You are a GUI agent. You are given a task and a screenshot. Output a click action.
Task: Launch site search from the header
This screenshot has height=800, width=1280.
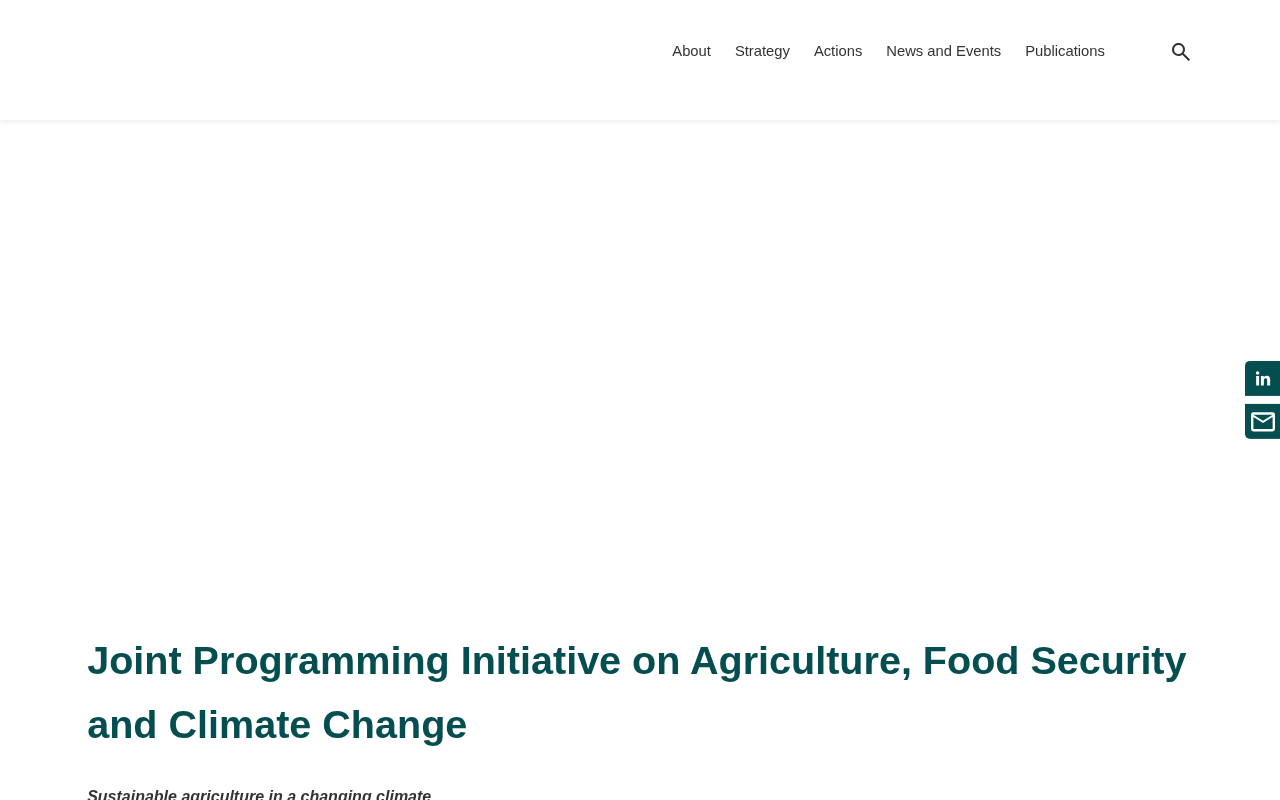click(x=1180, y=52)
